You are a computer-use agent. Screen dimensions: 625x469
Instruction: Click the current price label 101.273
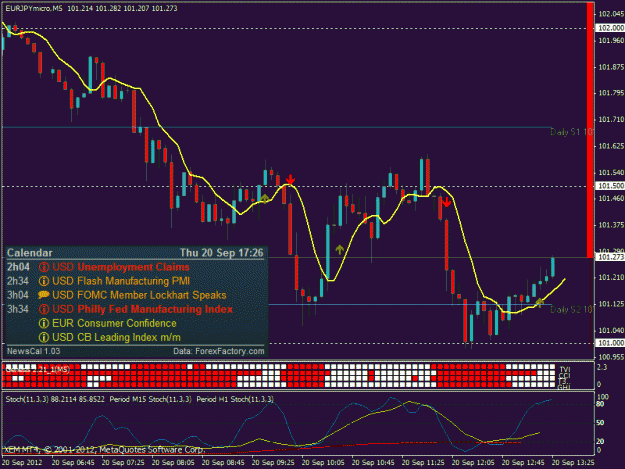pos(609,257)
